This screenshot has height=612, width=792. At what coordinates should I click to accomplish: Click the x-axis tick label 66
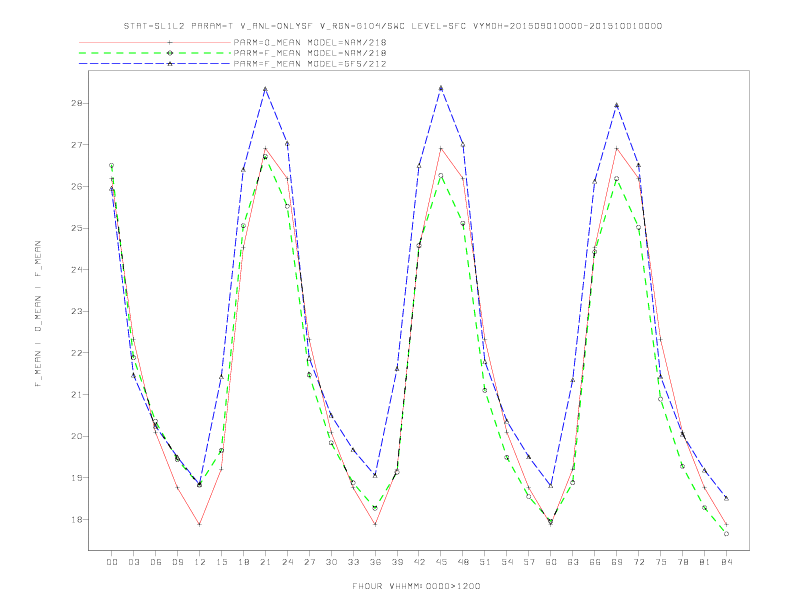coord(595,562)
